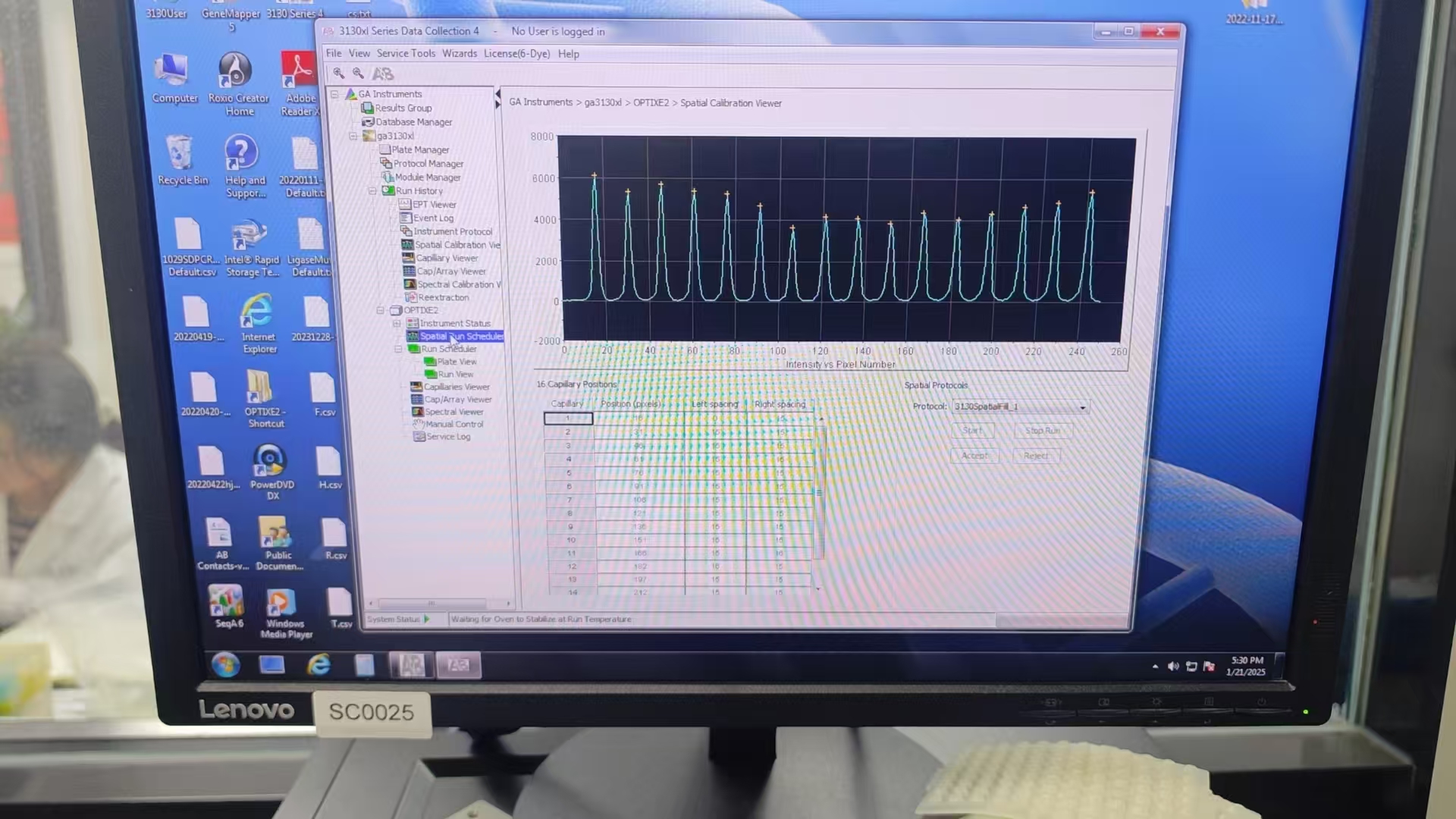Click the Accept button
Image resolution: width=1456 pixels, height=819 pixels.
click(x=974, y=456)
